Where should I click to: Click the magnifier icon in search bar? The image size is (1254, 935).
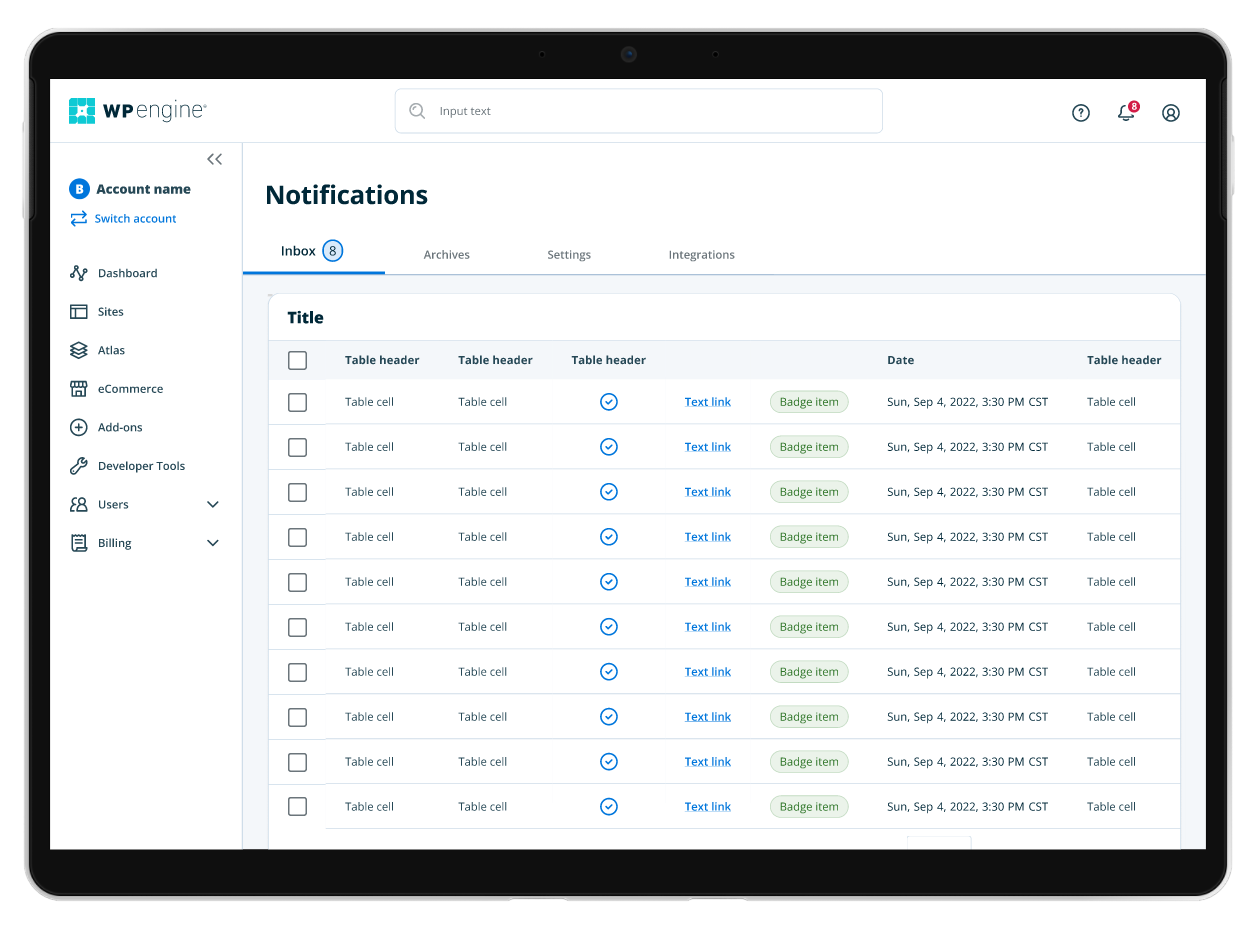tap(417, 111)
